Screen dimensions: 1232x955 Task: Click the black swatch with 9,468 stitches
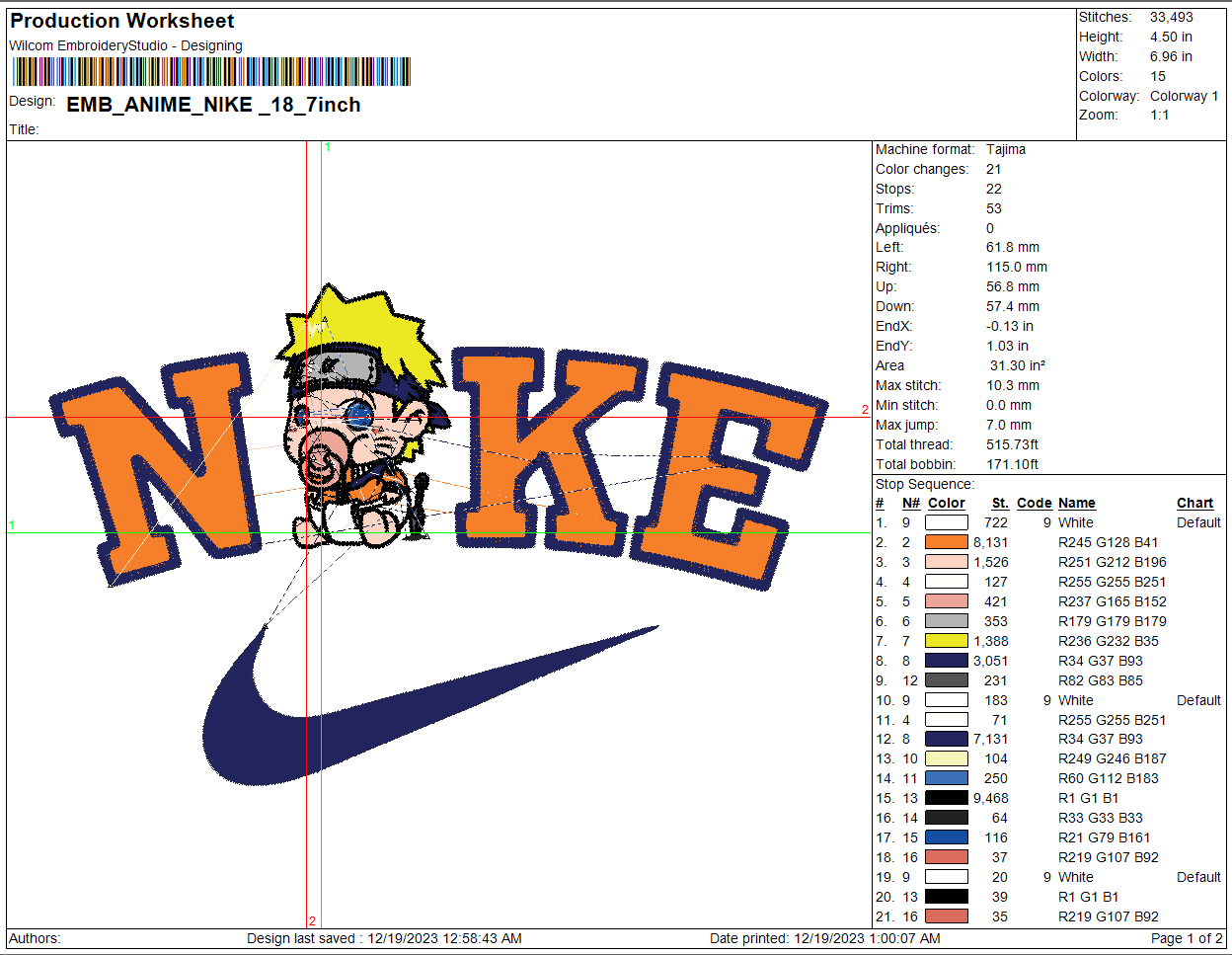click(946, 798)
